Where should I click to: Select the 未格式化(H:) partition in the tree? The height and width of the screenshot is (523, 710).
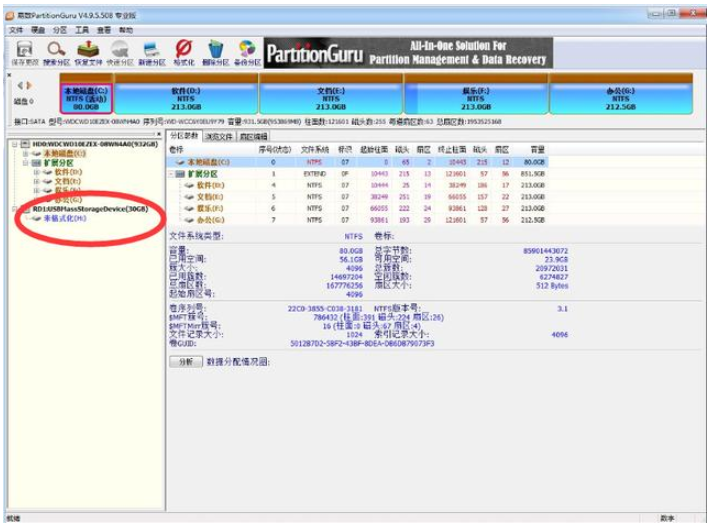(x=65, y=218)
